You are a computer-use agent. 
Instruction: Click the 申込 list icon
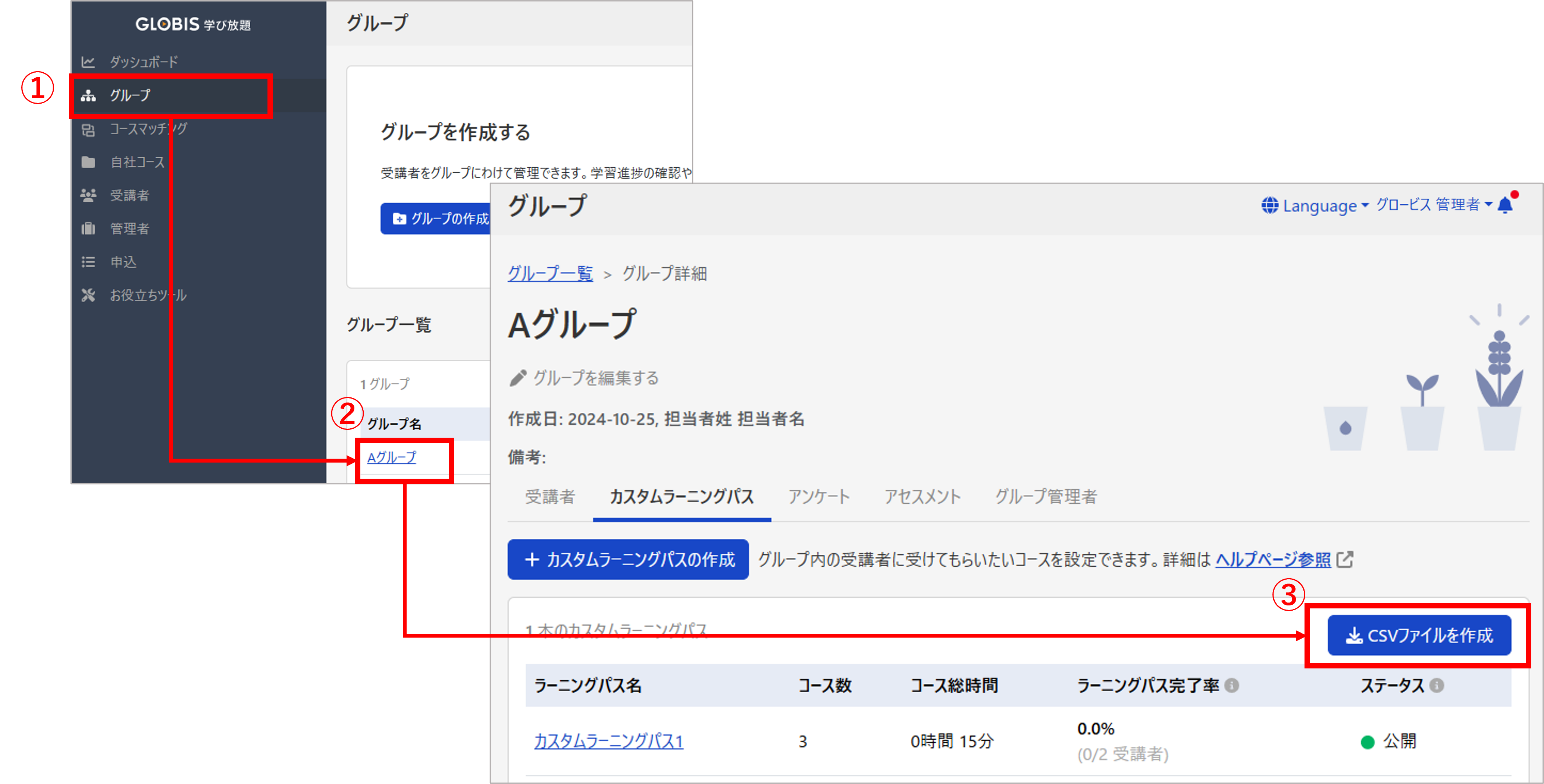88,262
